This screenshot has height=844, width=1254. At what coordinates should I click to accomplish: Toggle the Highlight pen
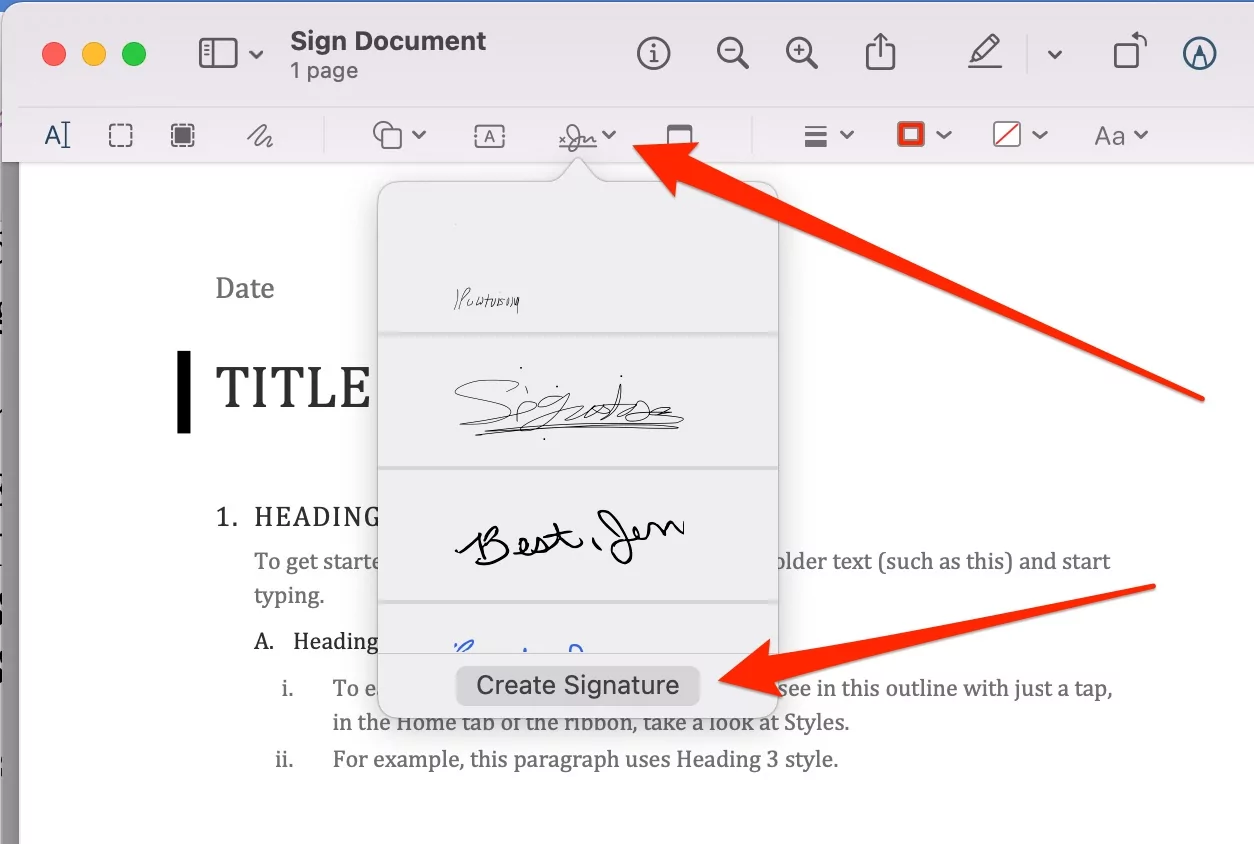pos(985,53)
